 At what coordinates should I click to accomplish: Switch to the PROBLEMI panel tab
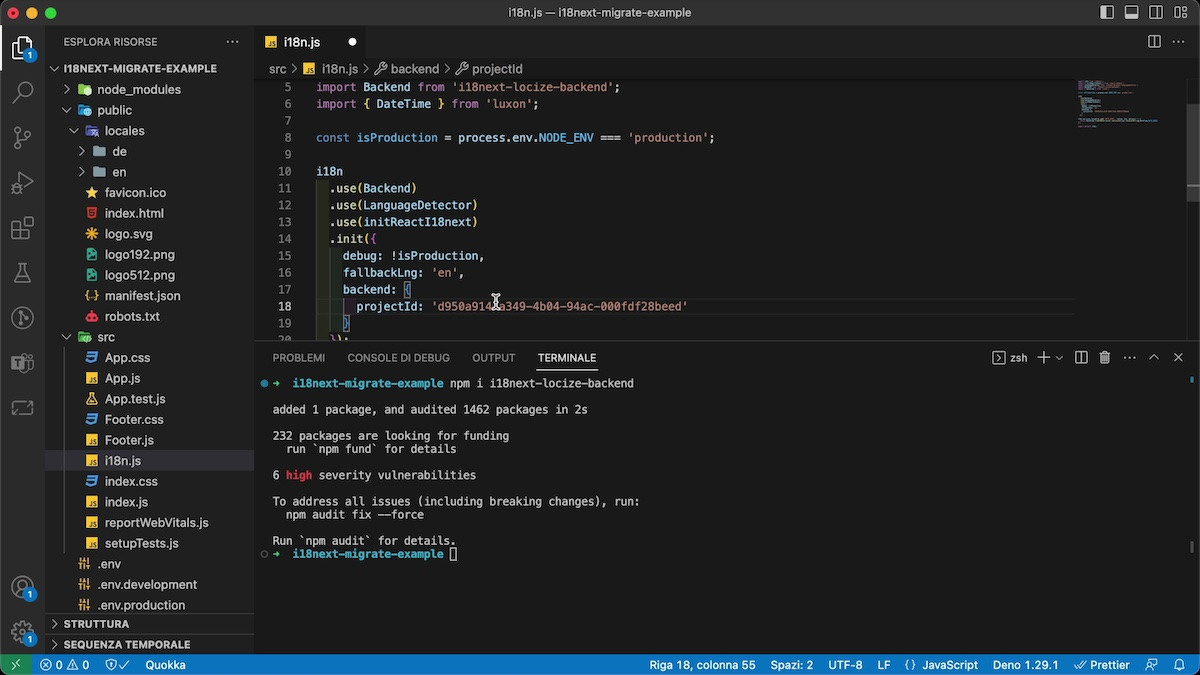click(x=298, y=357)
